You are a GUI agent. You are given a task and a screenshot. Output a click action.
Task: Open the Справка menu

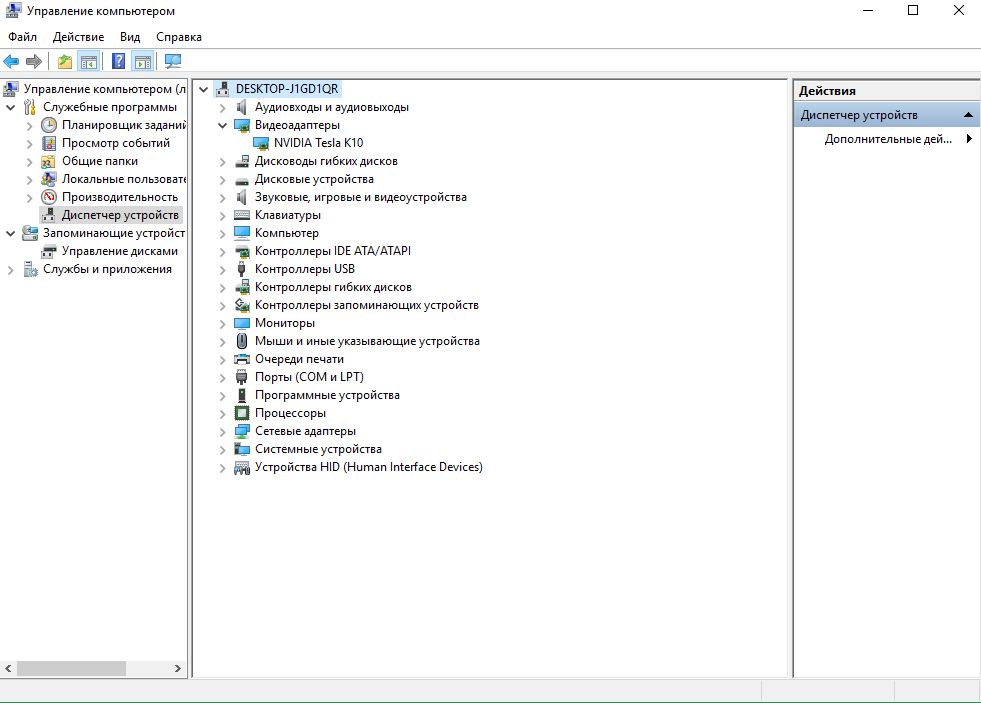(x=179, y=37)
